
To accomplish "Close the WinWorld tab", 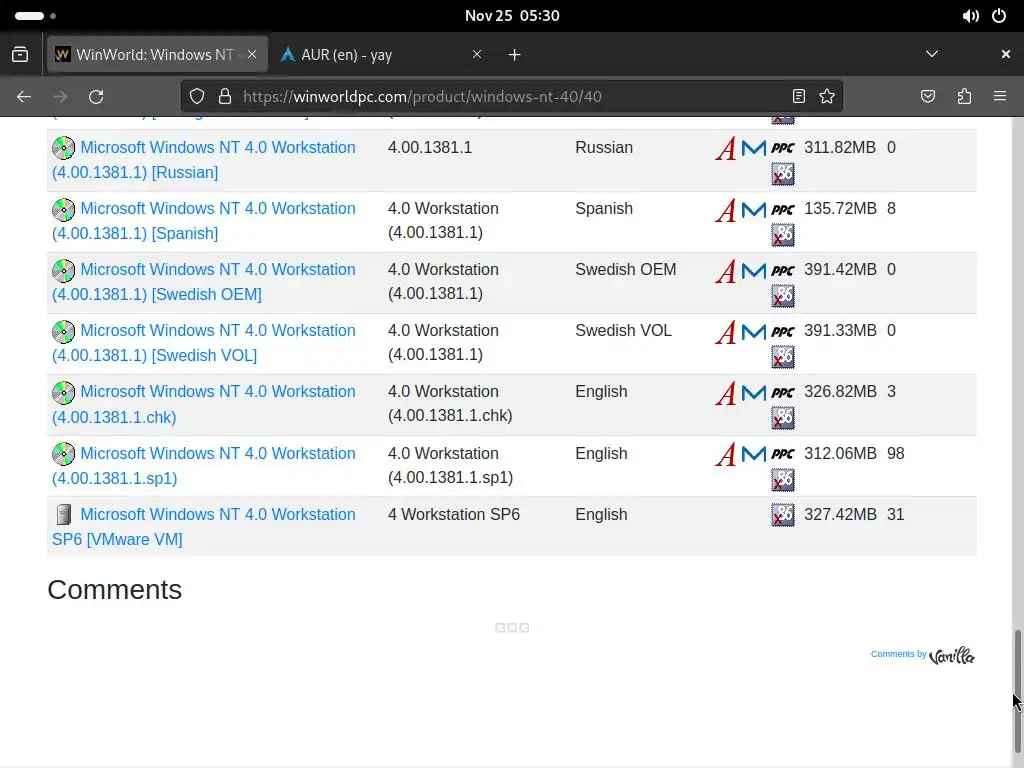I will [x=252, y=54].
